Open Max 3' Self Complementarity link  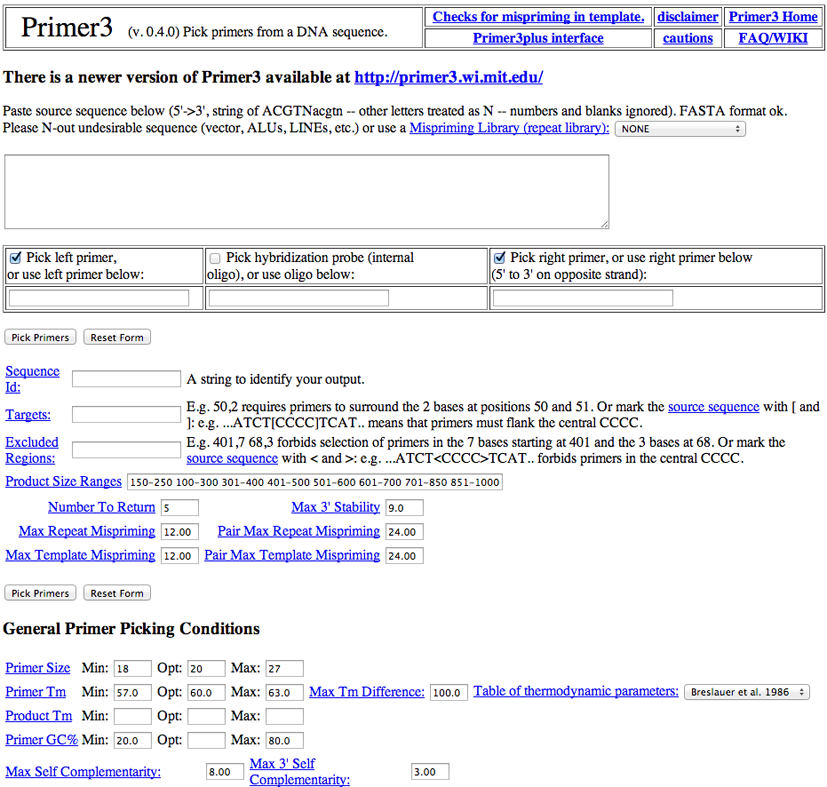pyautogui.click(x=300, y=772)
